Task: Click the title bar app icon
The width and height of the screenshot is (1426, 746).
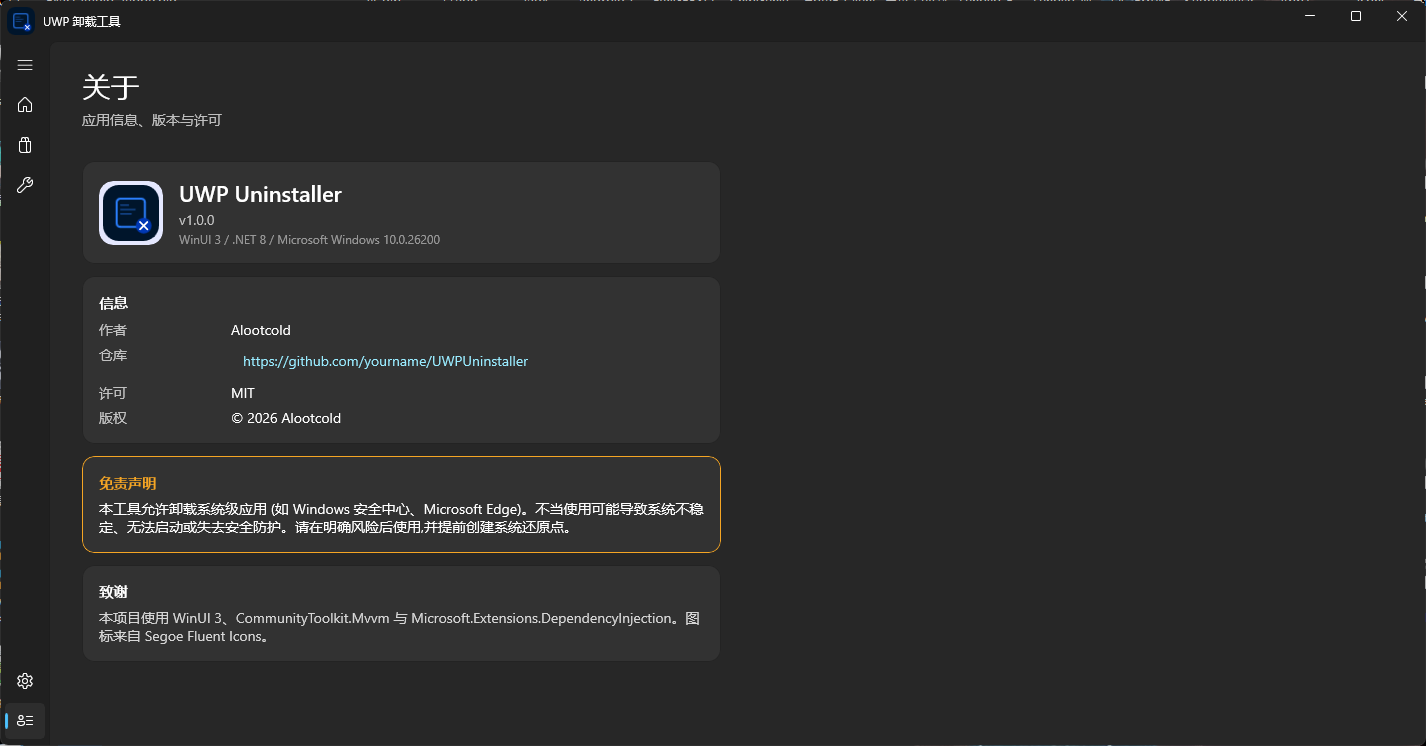Action: pyautogui.click(x=21, y=21)
